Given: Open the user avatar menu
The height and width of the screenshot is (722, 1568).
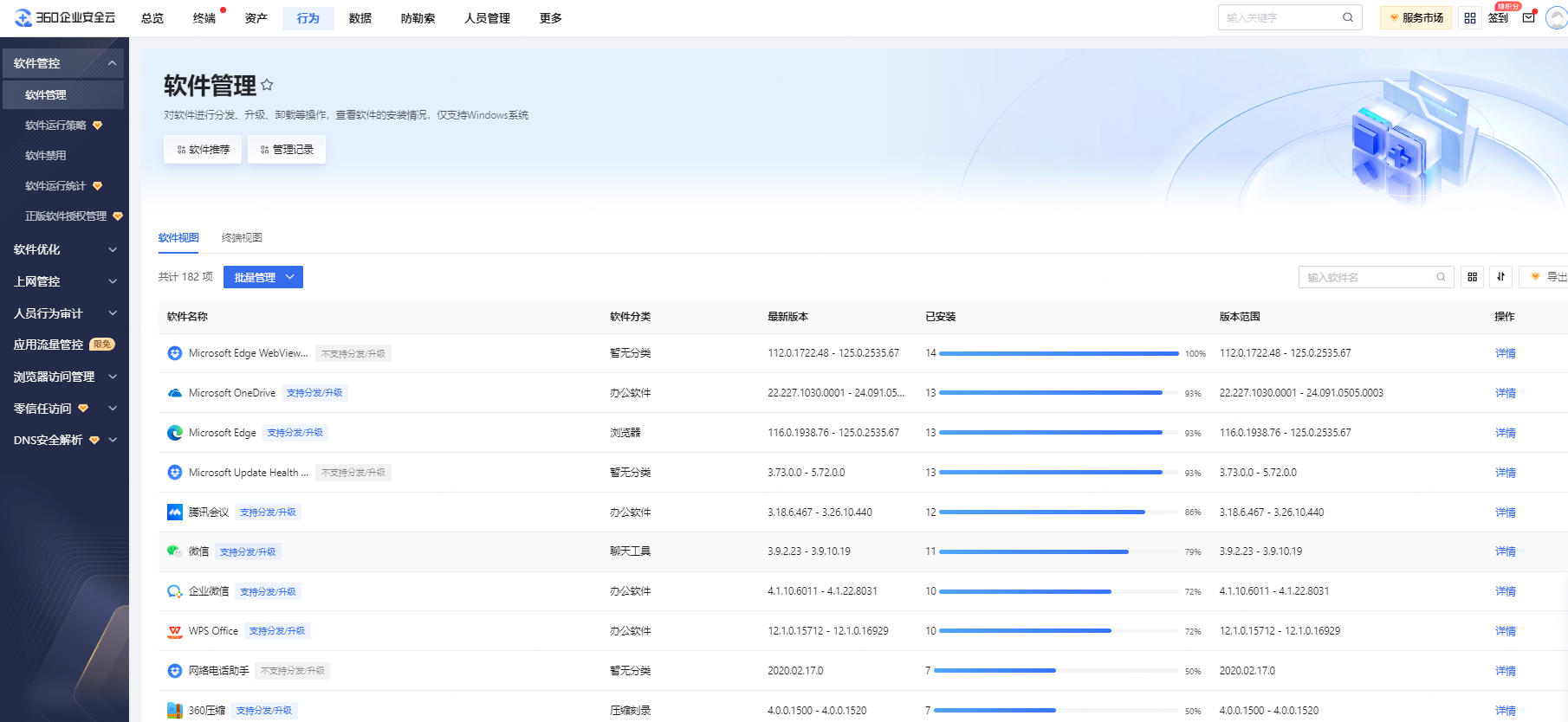Looking at the screenshot, I should [x=1557, y=17].
